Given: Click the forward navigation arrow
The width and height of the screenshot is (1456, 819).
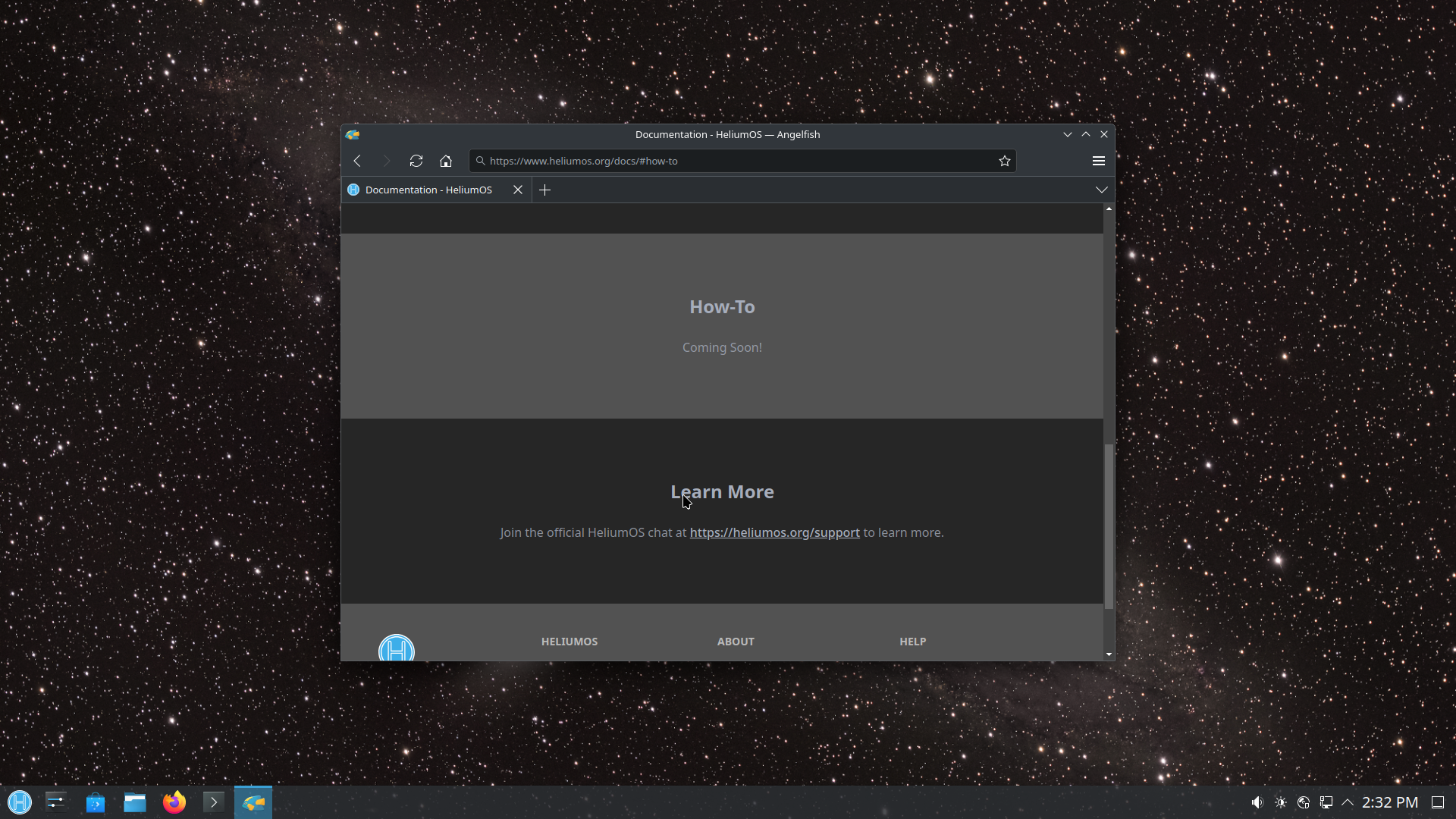Looking at the screenshot, I should click(386, 161).
